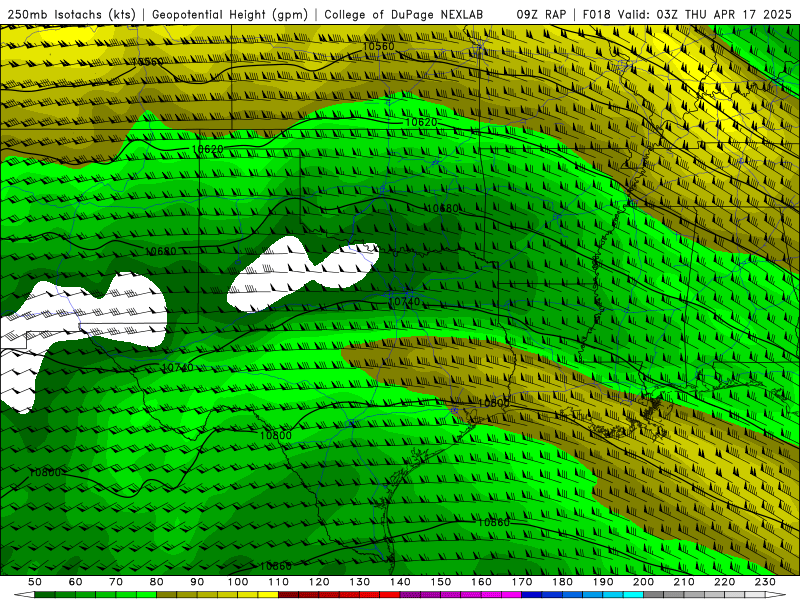Click the left arrow end of the color bar

(x=24, y=595)
